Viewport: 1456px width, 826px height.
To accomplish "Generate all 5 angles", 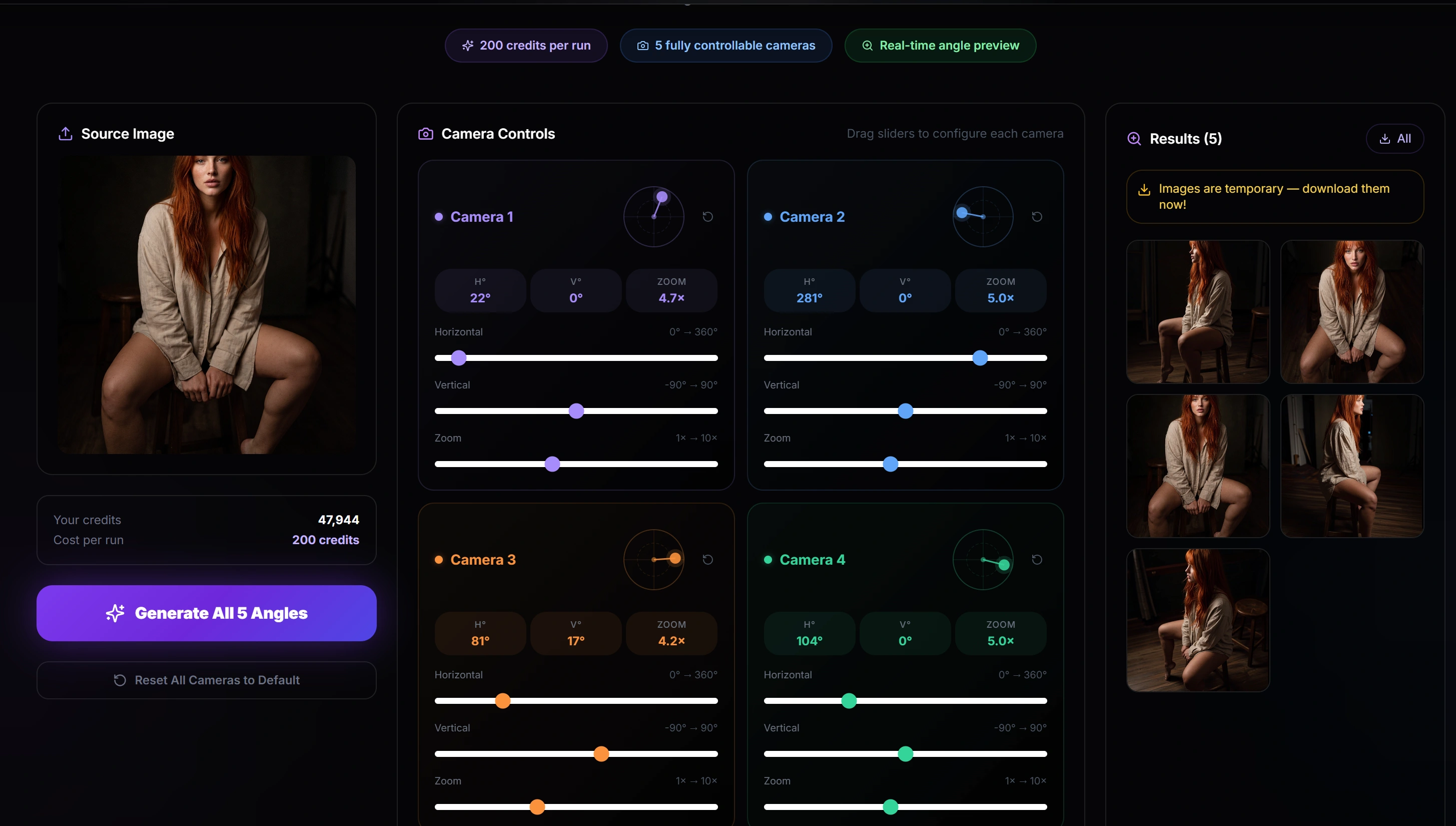I will click(206, 613).
